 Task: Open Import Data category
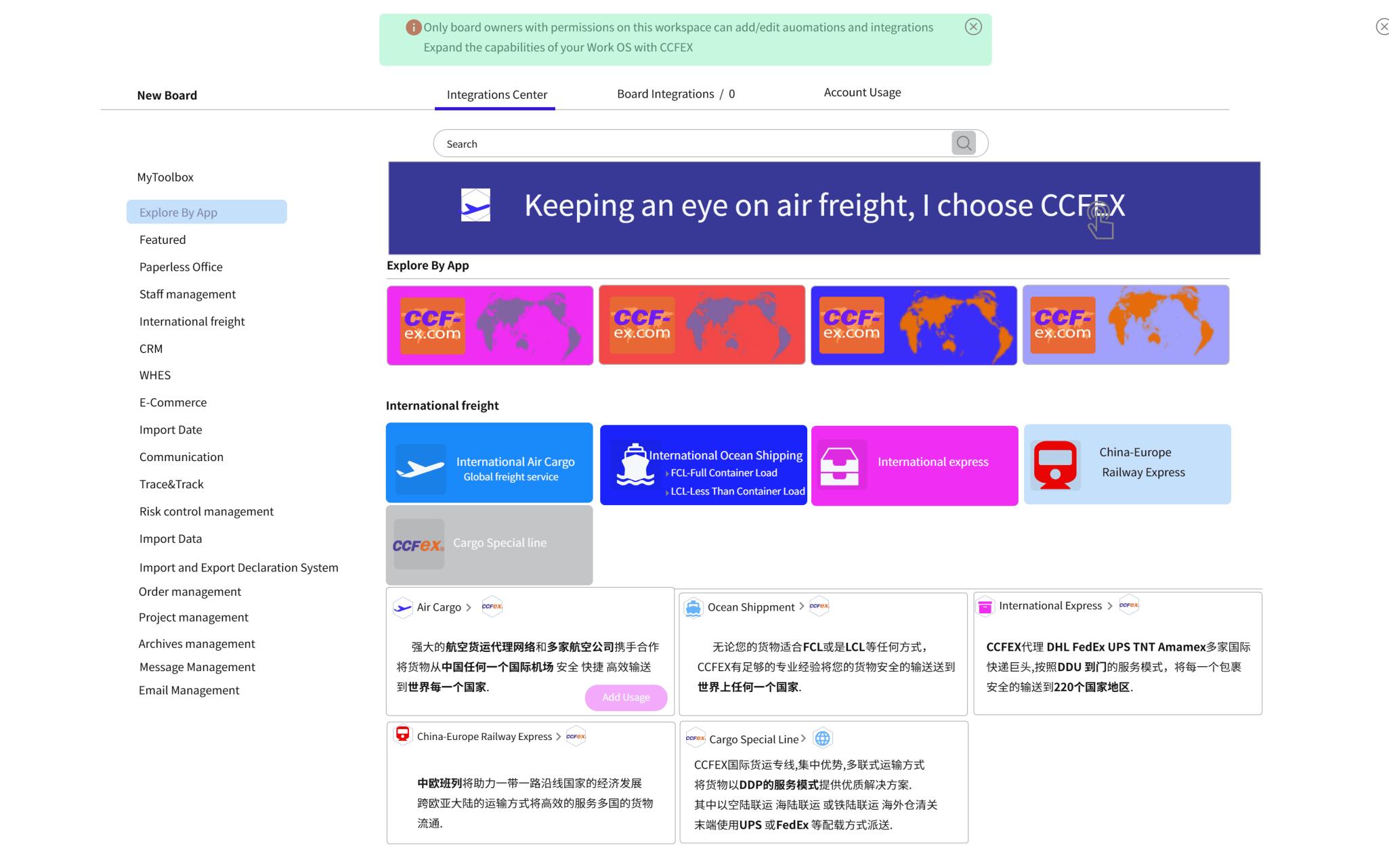pos(171,539)
